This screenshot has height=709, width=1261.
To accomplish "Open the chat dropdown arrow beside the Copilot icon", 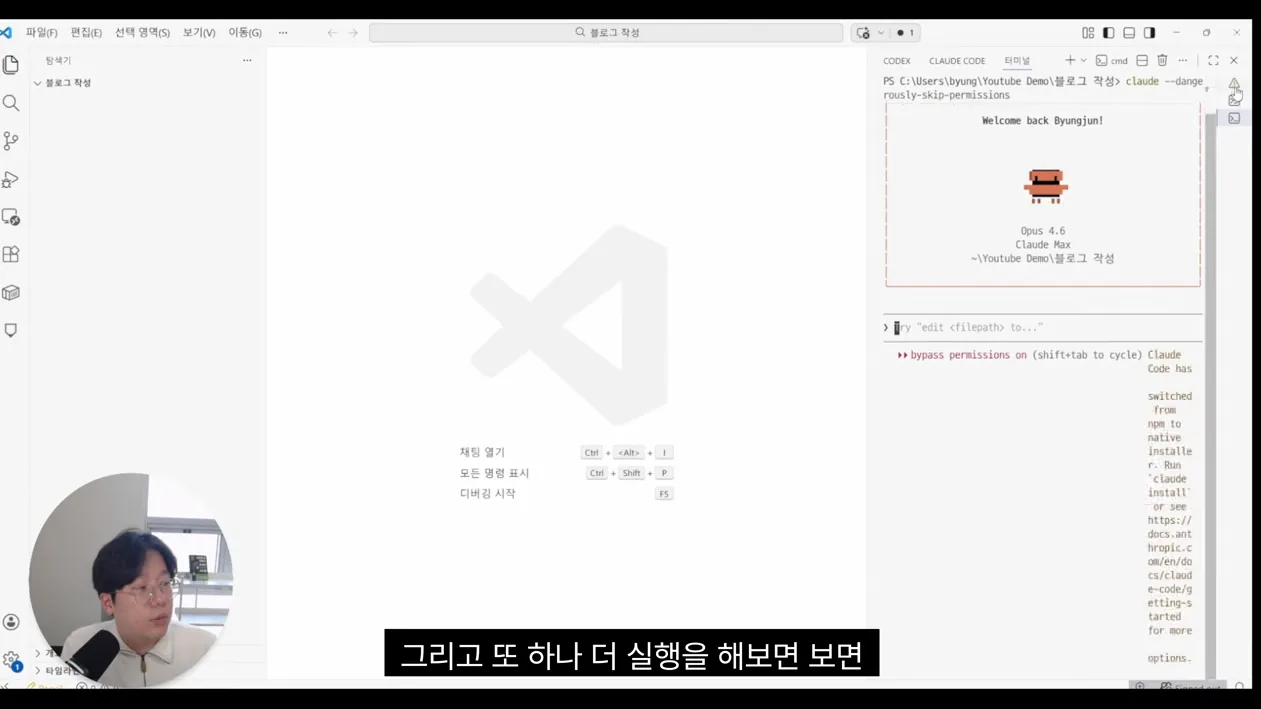I will click(880, 33).
